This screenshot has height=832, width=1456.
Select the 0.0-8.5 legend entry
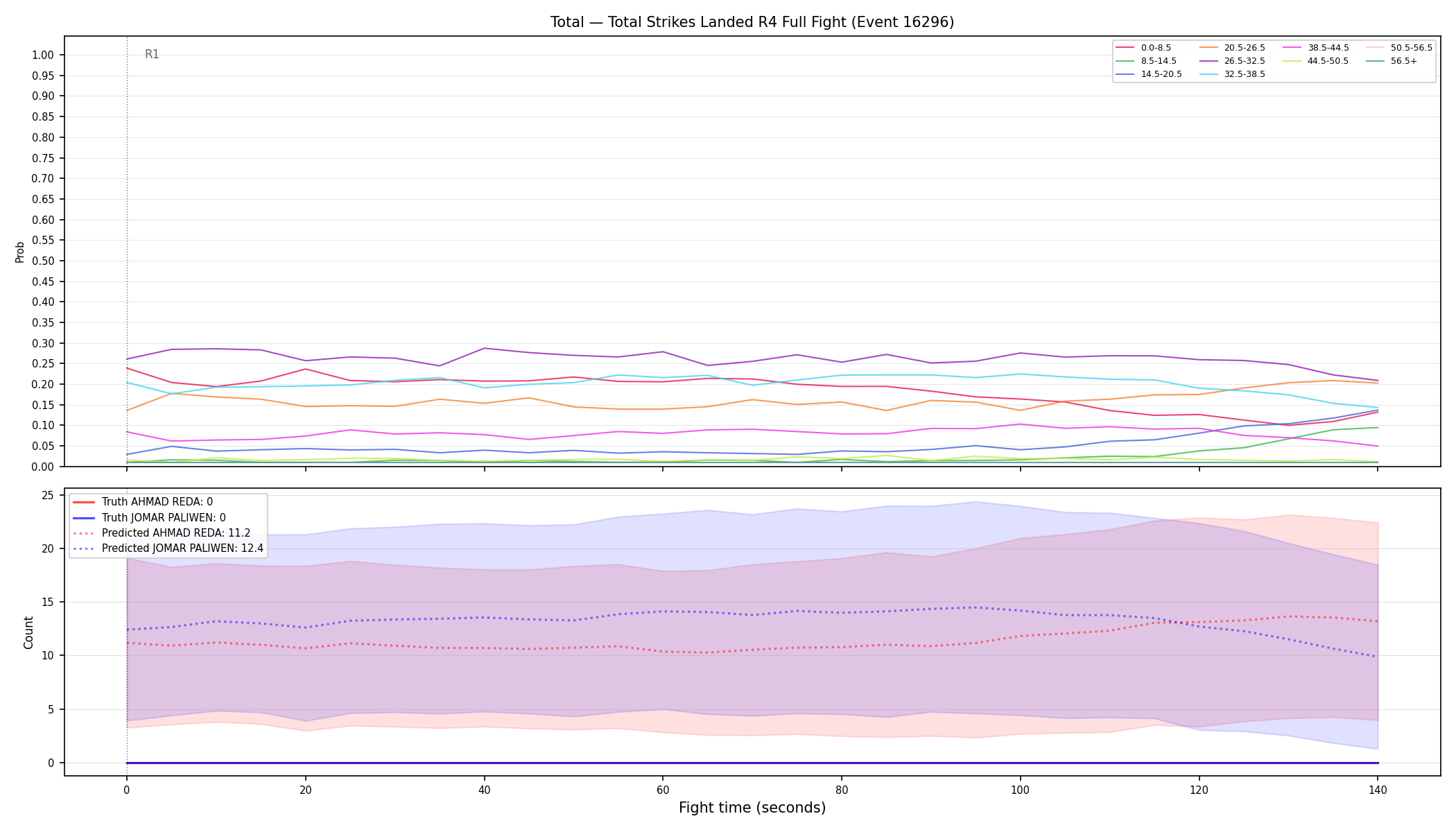1144,48
